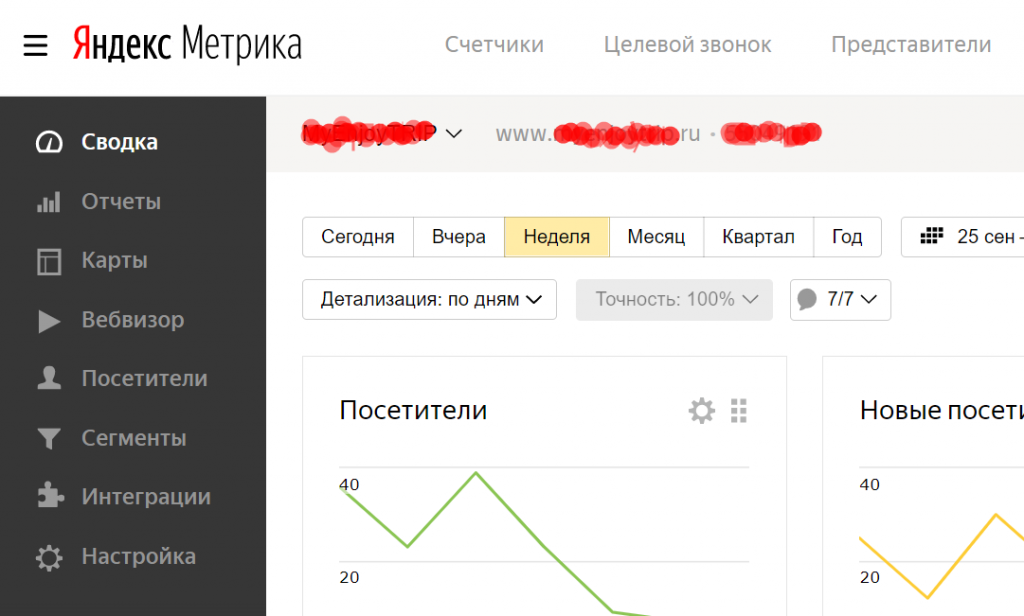Click the Интеграции puzzle piece icon
Image resolution: width=1024 pixels, height=616 pixels.
click(50, 496)
